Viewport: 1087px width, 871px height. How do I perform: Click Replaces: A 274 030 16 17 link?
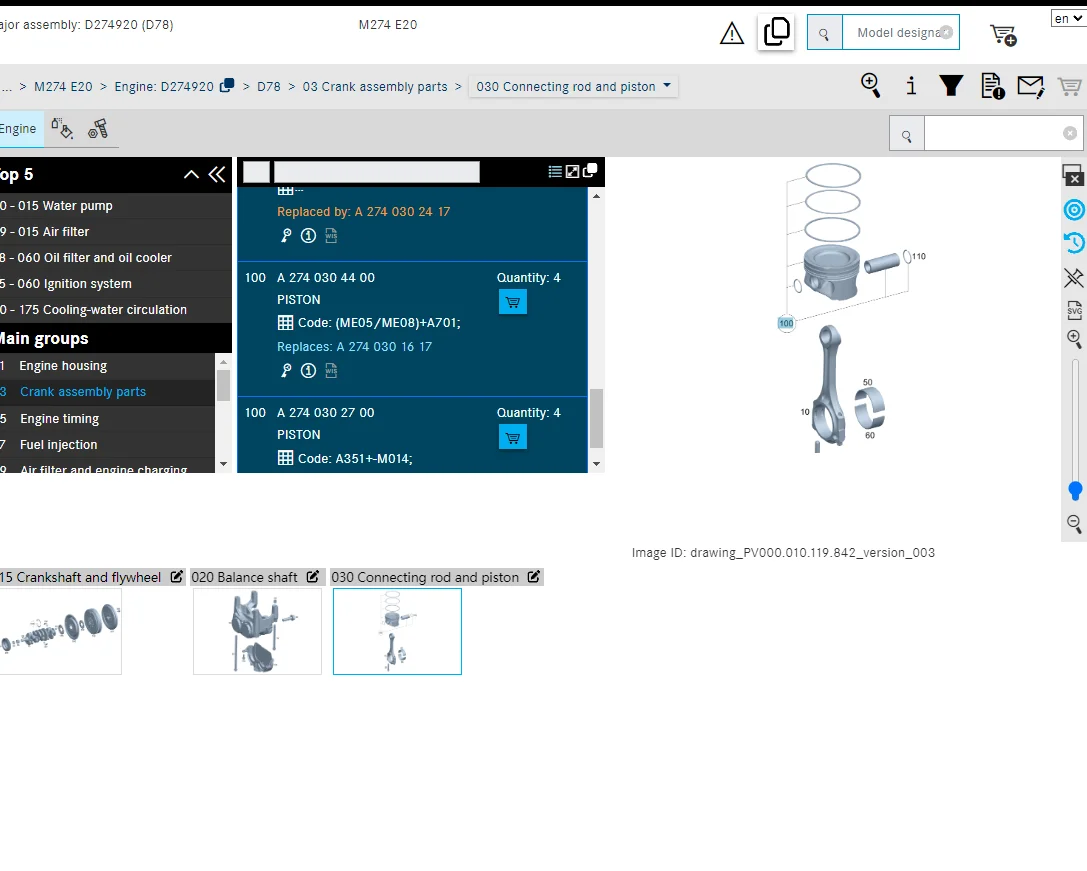tap(354, 347)
